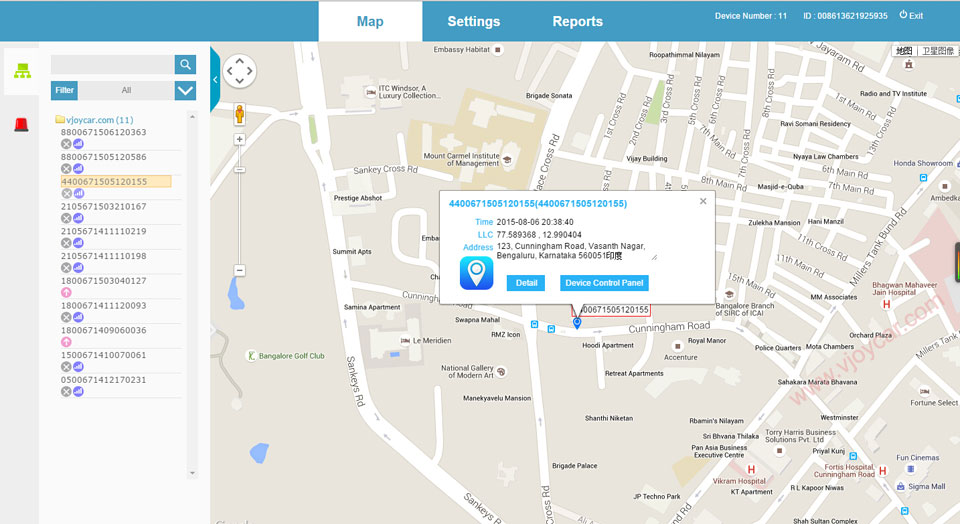Click the blue location pin icon in popup
The height and width of the screenshot is (524, 960).
476,273
